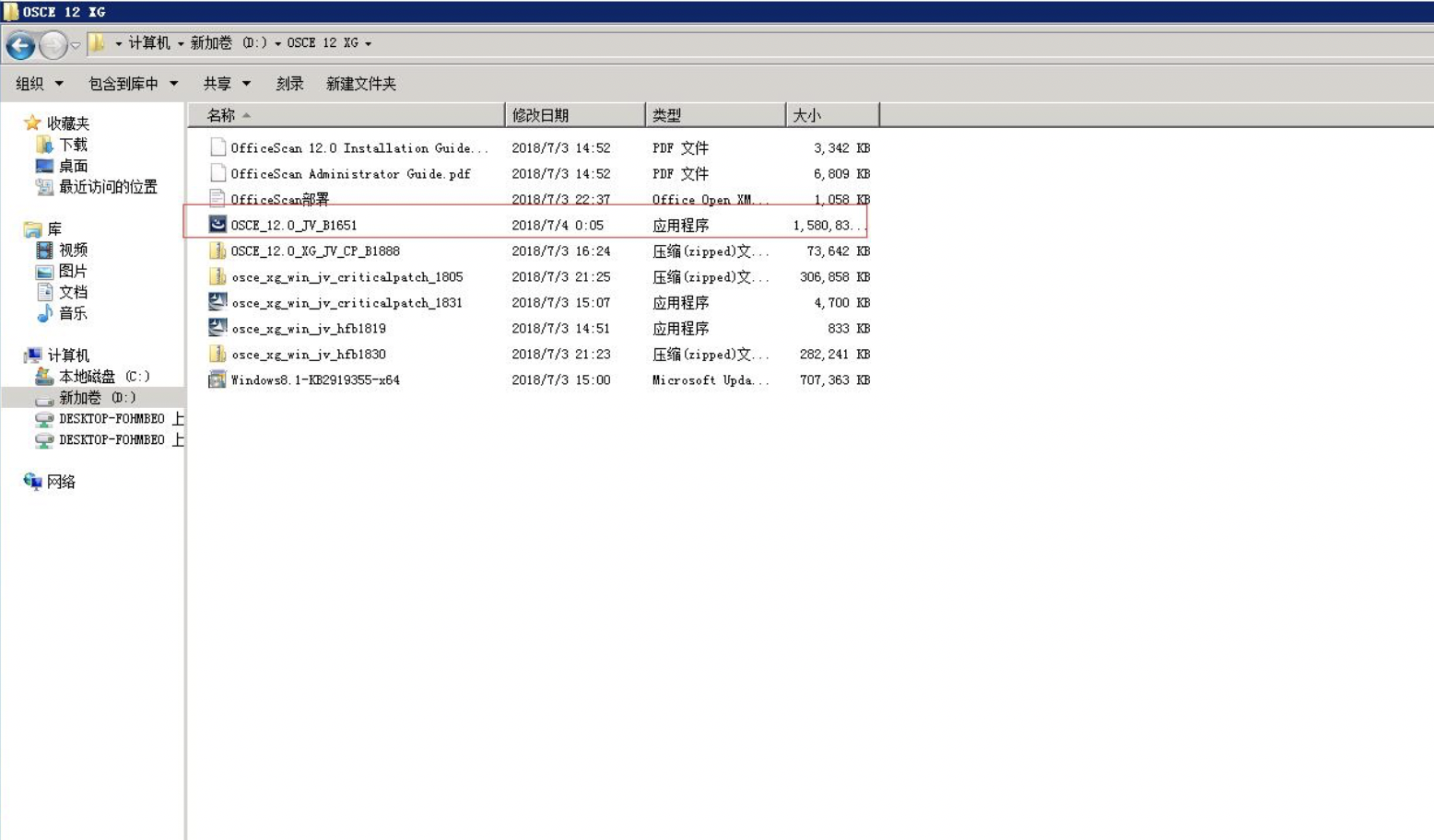Select the OSCE_12.0_JV_B1651 application icon

click(217, 225)
